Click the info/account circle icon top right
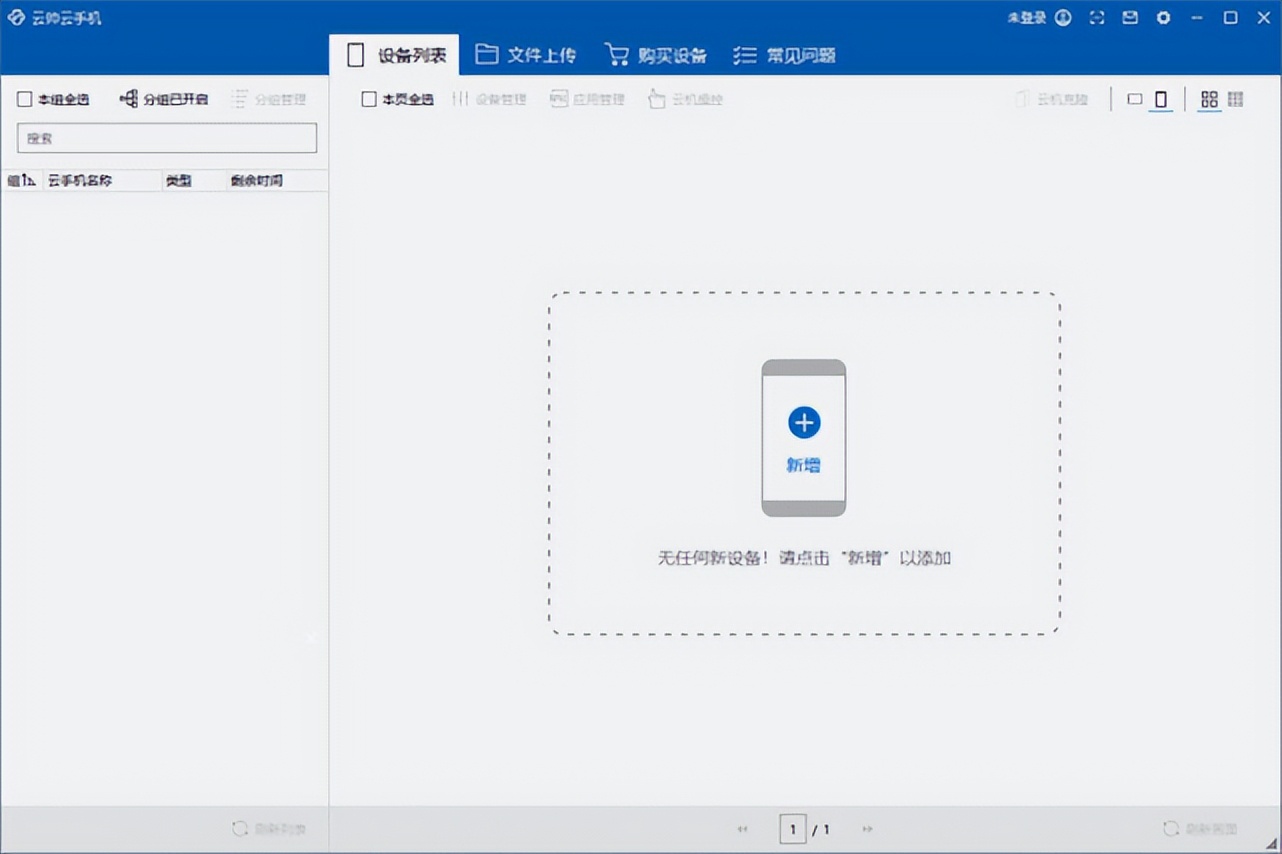 coord(1063,17)
